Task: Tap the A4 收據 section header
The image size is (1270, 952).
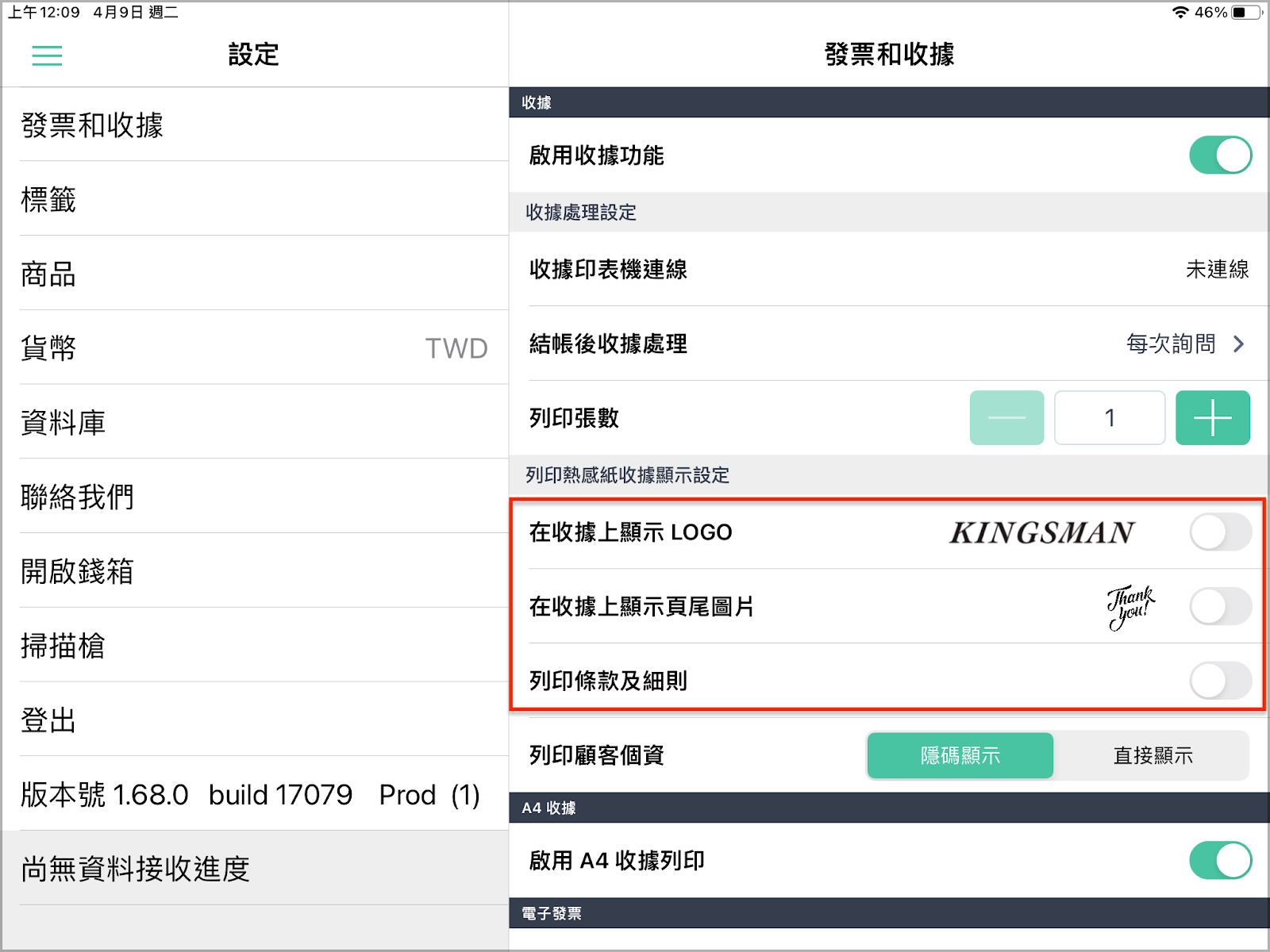Action: (889, 808)
